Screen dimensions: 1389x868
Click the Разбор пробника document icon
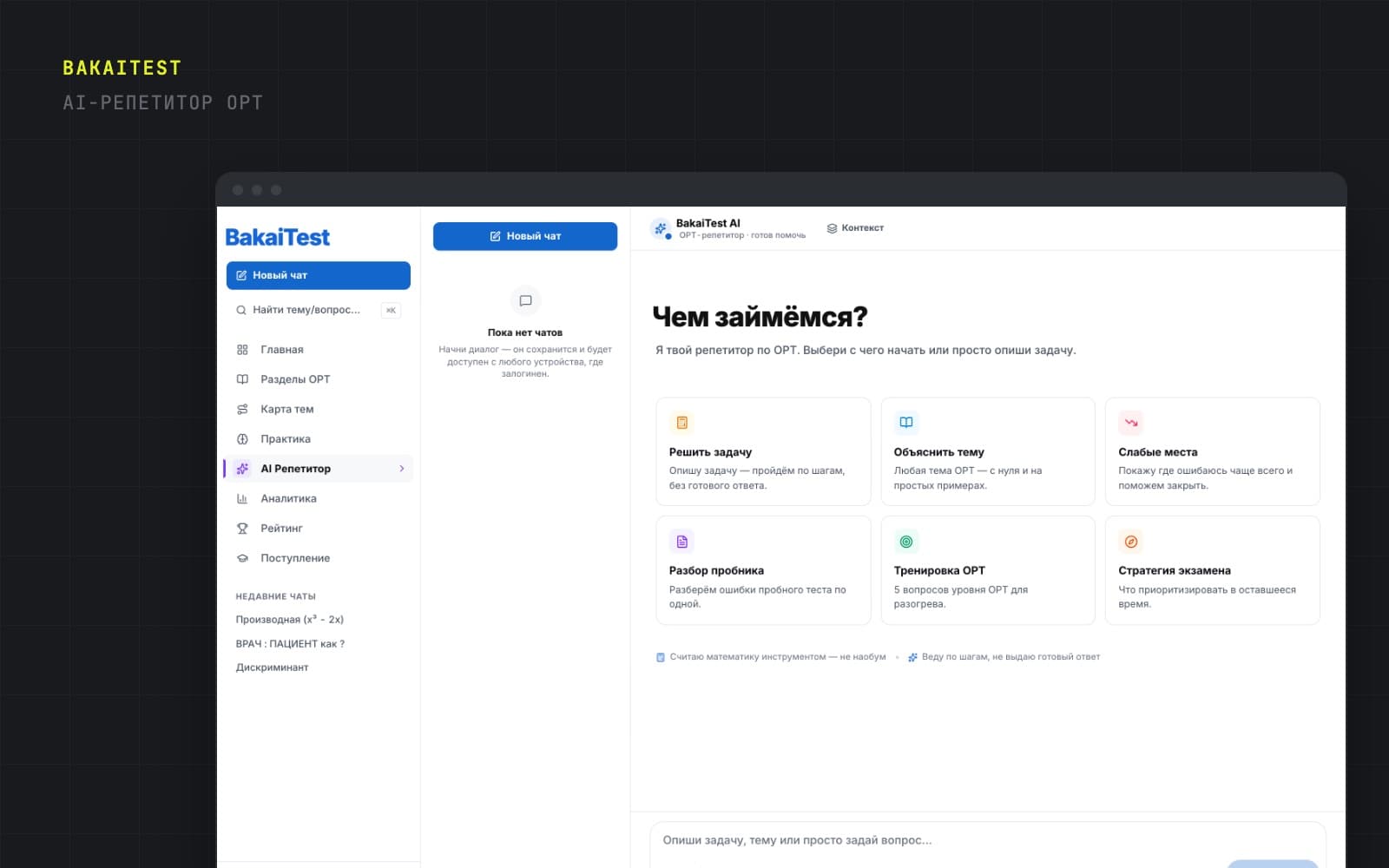click(x=682, y=542)
